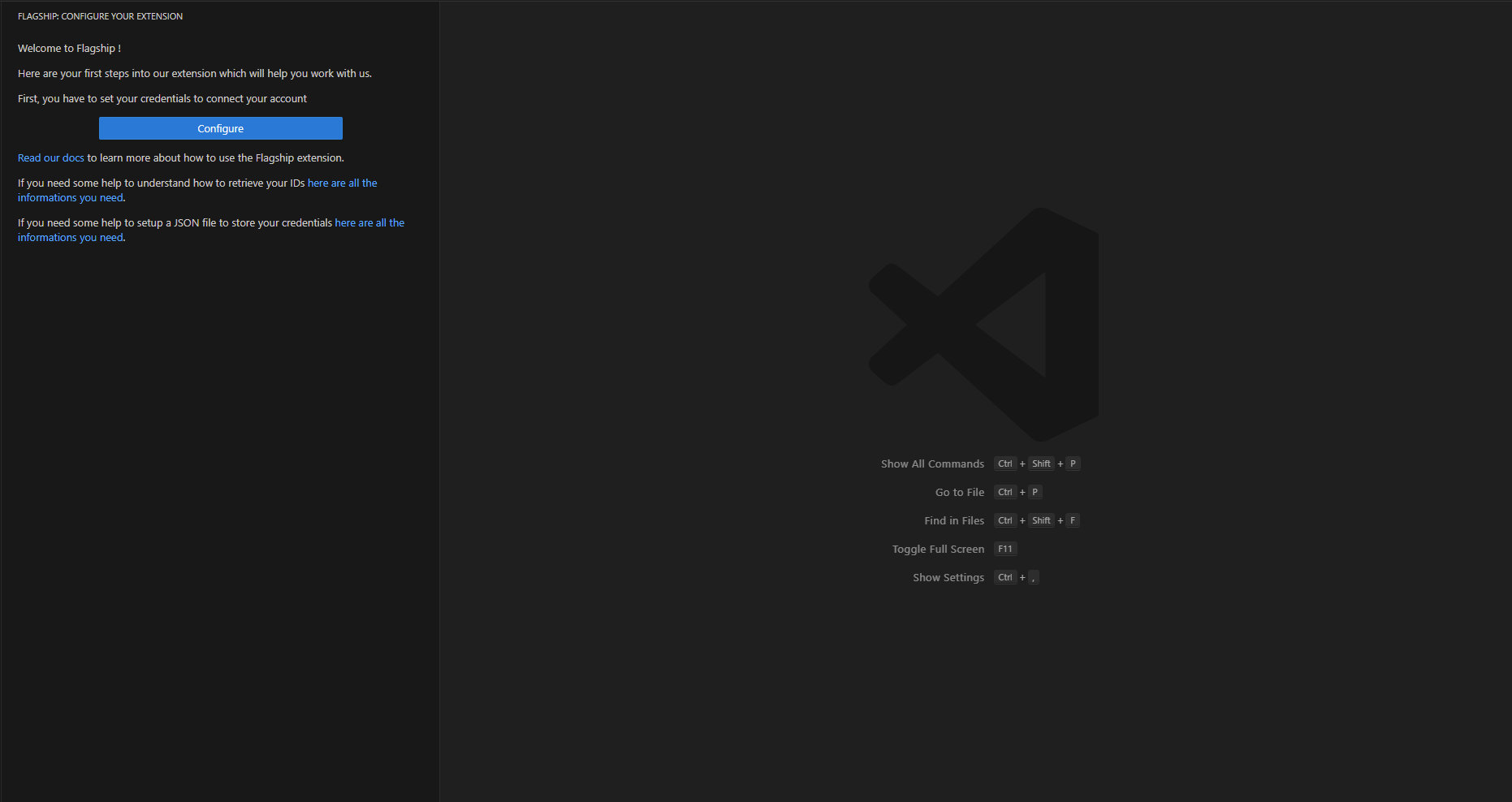Click the "Show Settings" shortcut label
This screenshot has height=802, width=1512.
948,578
